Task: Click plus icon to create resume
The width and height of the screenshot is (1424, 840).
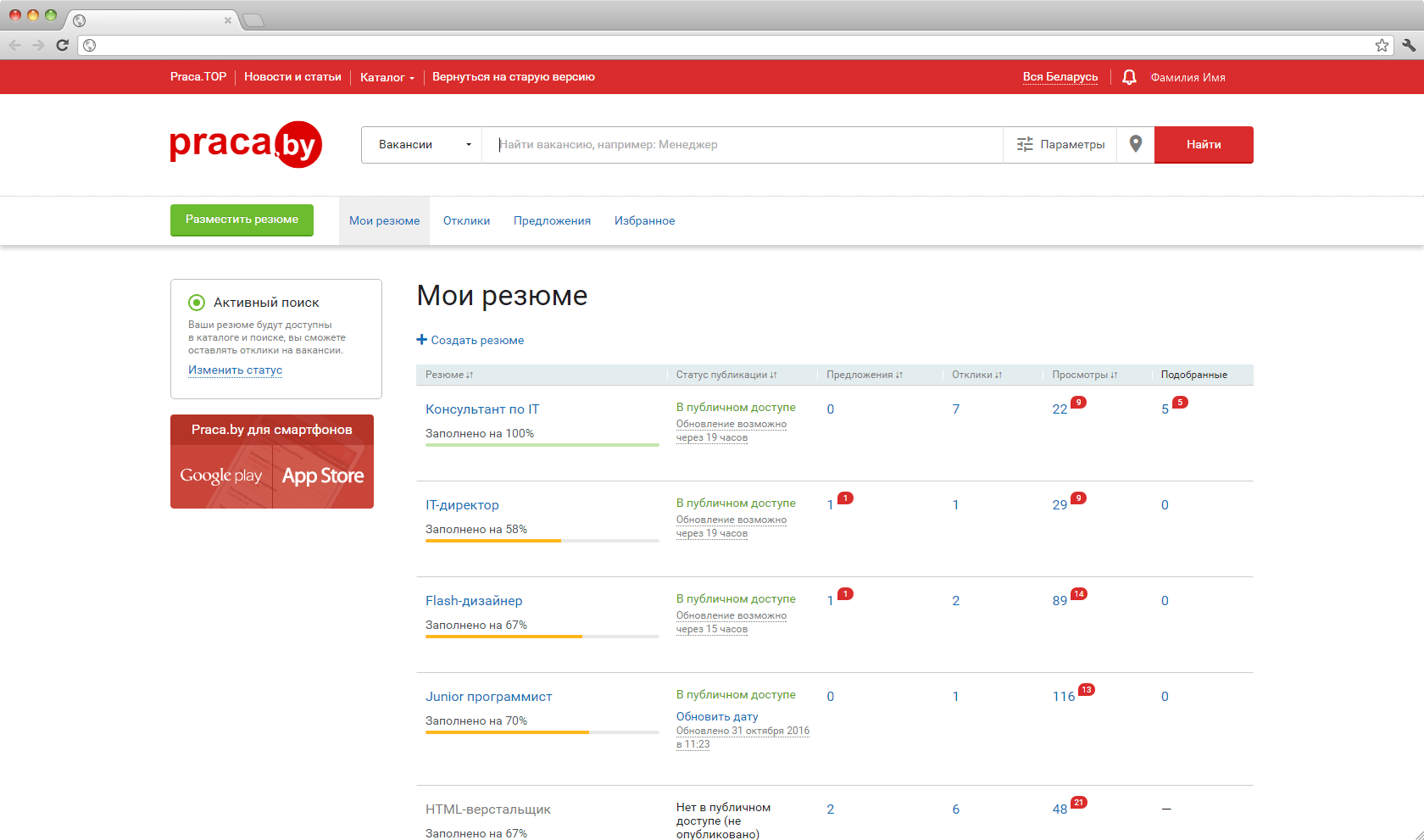Action: tap(421, 340)
